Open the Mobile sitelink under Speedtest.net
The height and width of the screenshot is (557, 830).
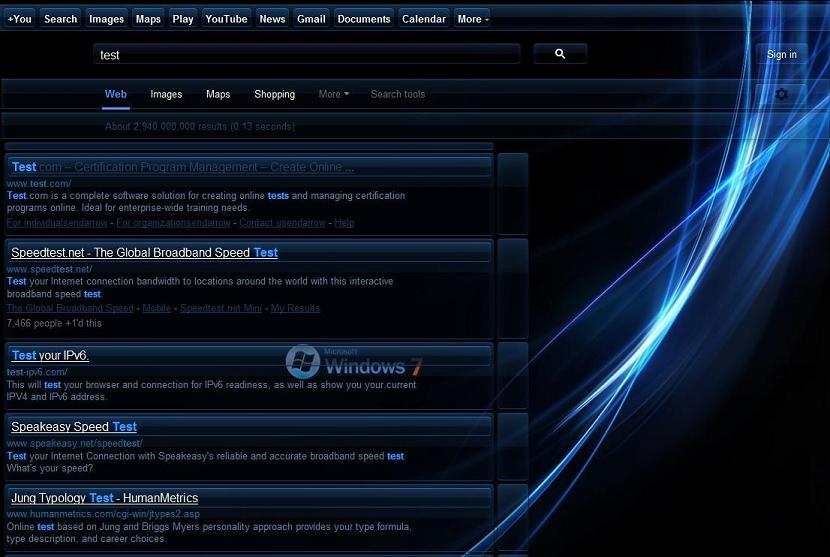pos(156,308)
